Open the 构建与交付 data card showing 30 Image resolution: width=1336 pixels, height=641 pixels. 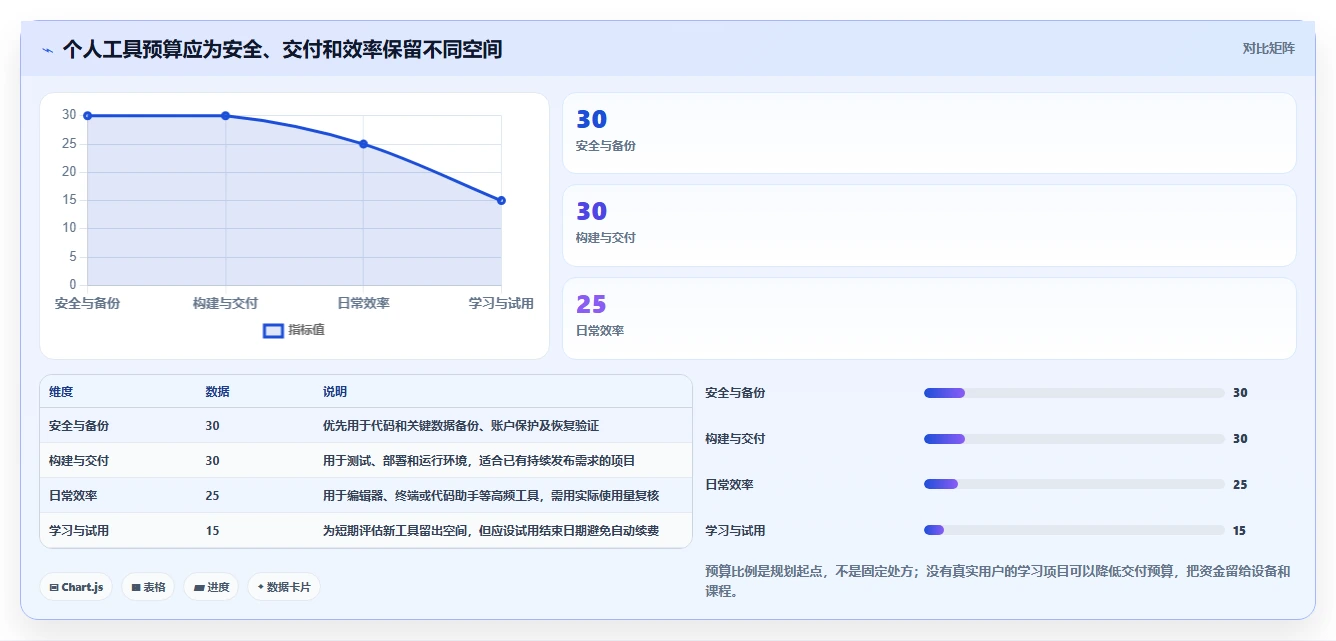pyautogui.click(x=929, y=226)
